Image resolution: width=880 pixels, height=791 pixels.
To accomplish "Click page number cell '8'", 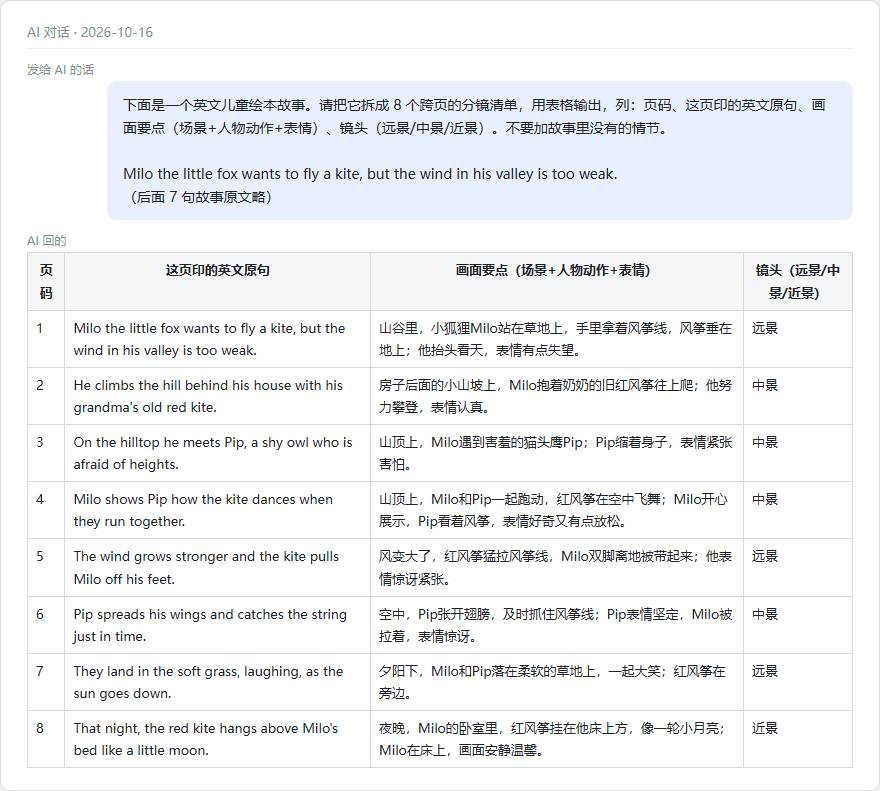I will pyautogui.click(x=46, y=739).
